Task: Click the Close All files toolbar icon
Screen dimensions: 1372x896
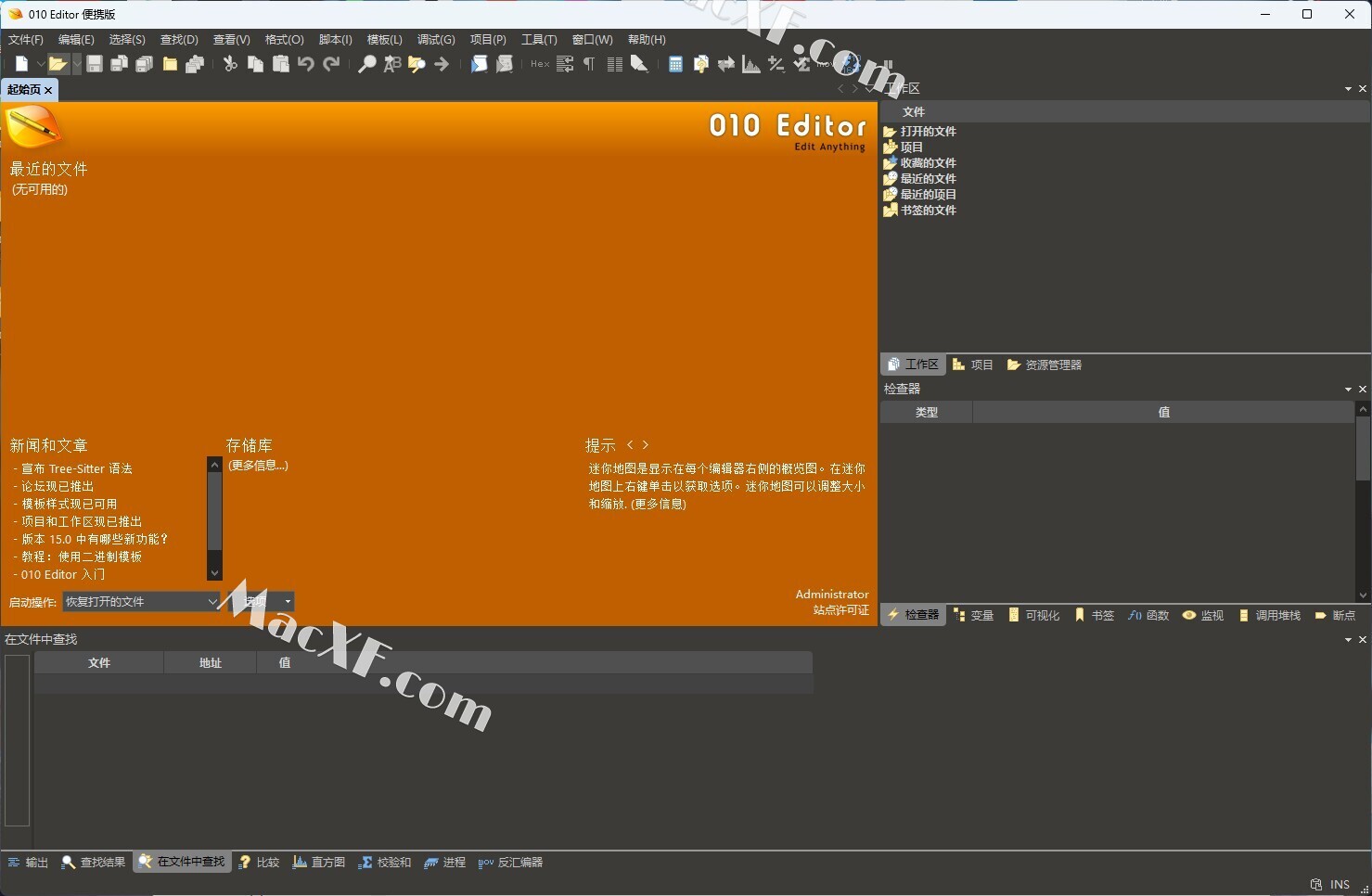Action: [x=195, y=64]
